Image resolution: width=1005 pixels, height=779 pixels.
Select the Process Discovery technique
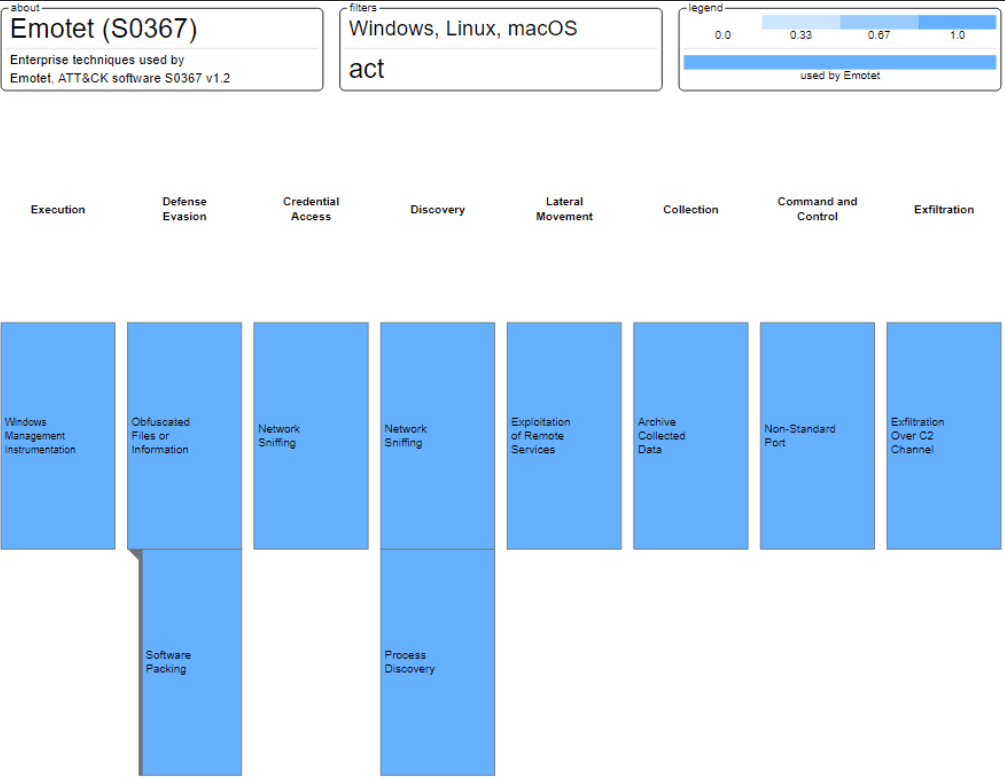tap(437, 662)
